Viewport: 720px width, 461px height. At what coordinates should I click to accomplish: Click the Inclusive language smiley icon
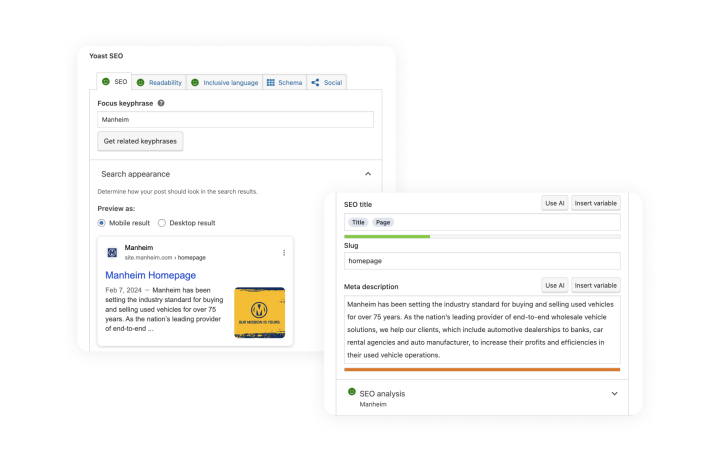195,83
